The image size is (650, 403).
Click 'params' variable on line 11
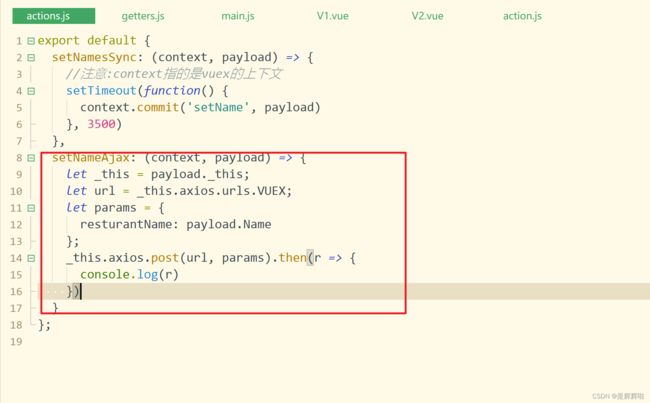click(115, 208)
